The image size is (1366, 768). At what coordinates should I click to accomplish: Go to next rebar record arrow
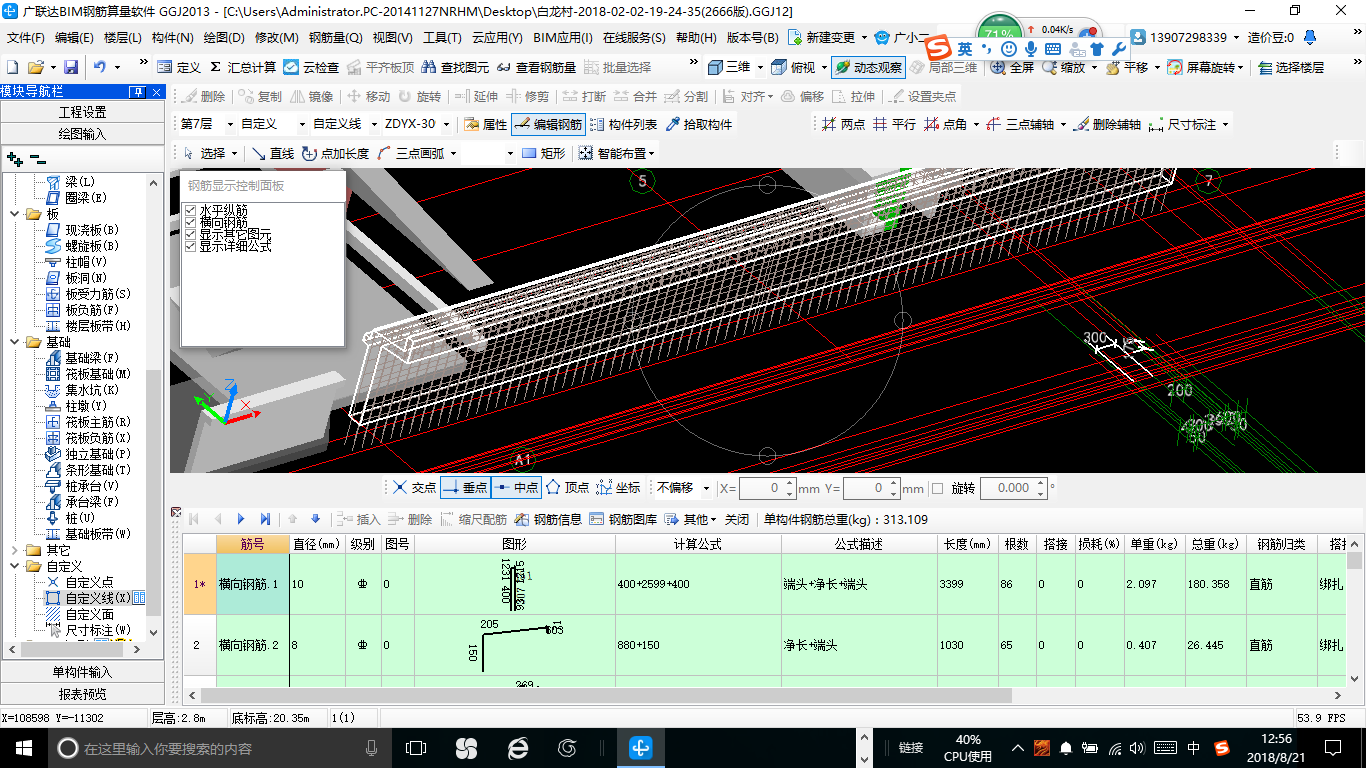(x=241, y=519)
